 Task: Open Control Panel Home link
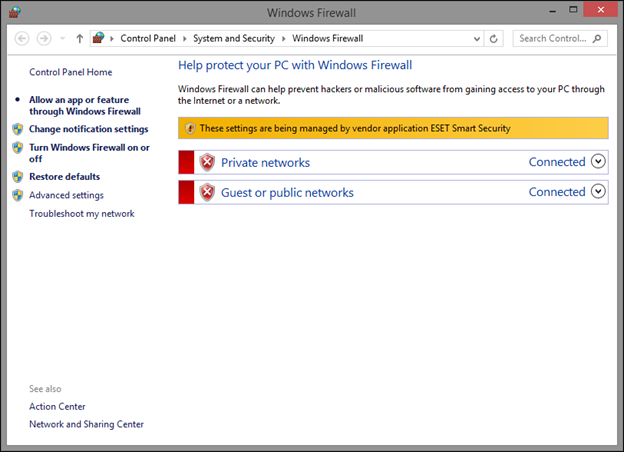70,72
